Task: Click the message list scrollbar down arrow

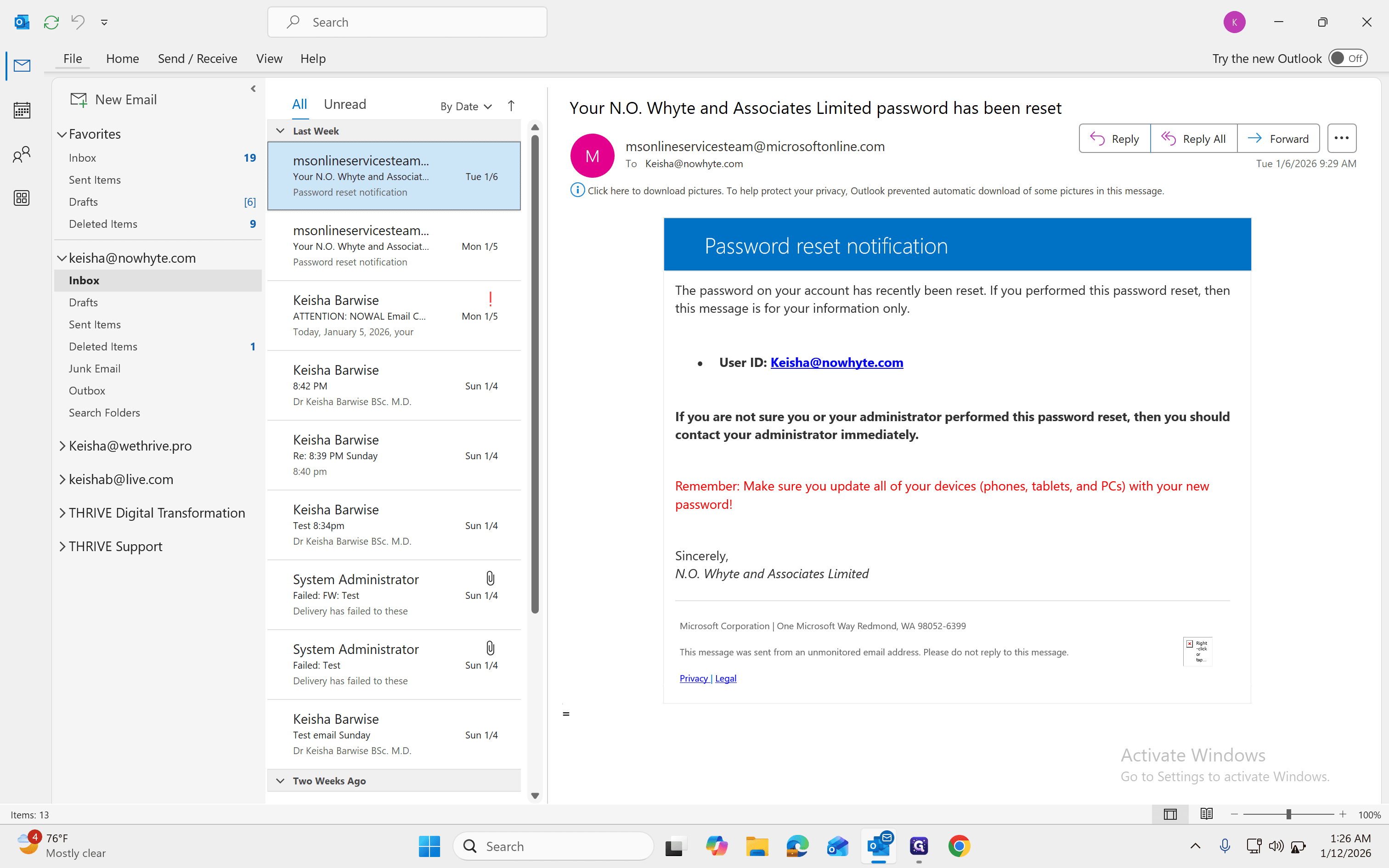Action: coord(535,795)
